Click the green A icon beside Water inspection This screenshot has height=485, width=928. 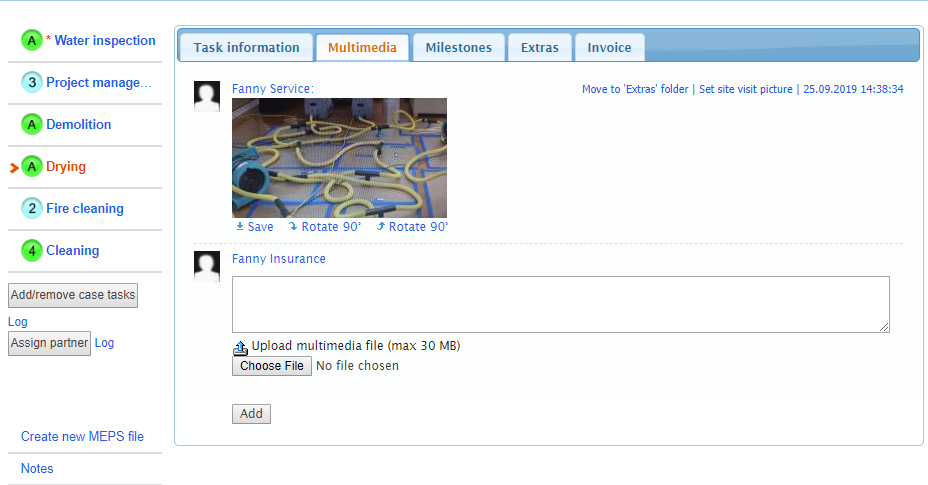pyautogui.click(x=32, y=40)
